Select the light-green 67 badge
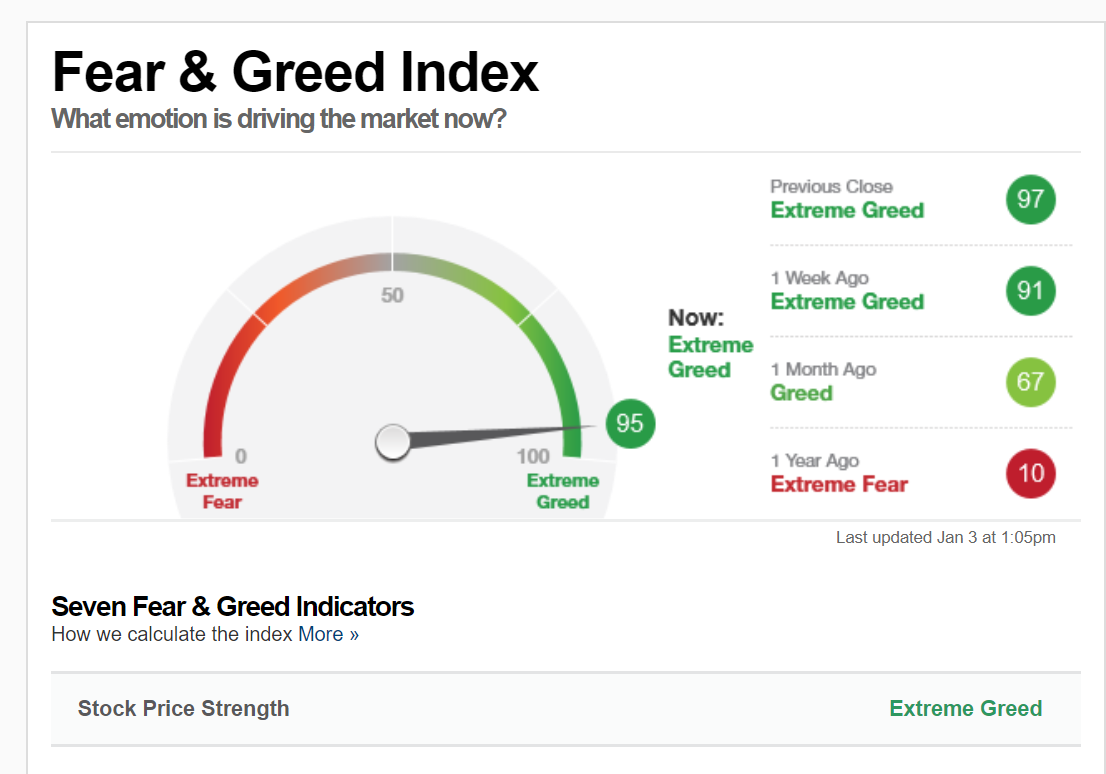 pos(1030,382)
